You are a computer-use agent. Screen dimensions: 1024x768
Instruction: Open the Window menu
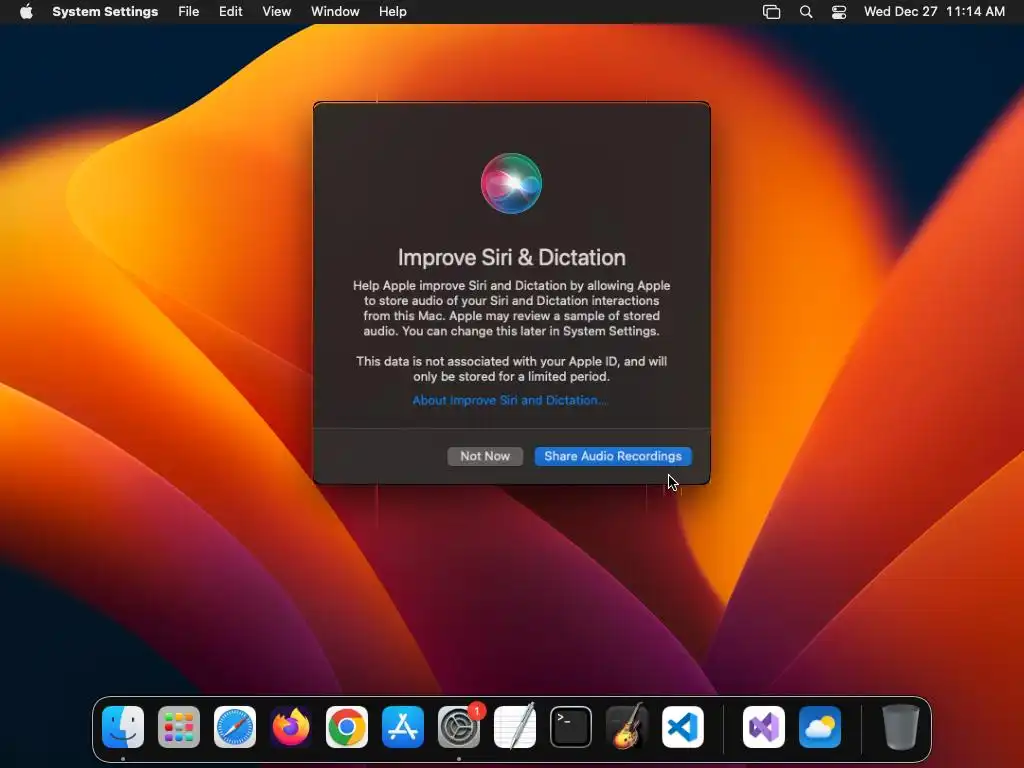coord(335,12)
